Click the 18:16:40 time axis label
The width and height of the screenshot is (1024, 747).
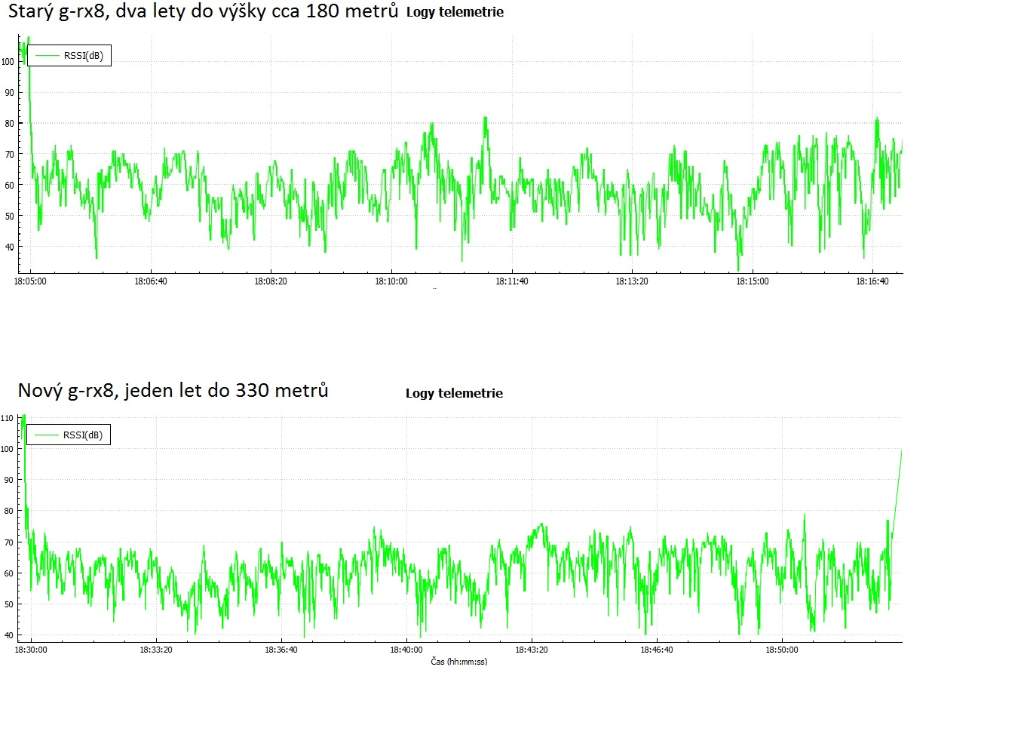point(872,282)
